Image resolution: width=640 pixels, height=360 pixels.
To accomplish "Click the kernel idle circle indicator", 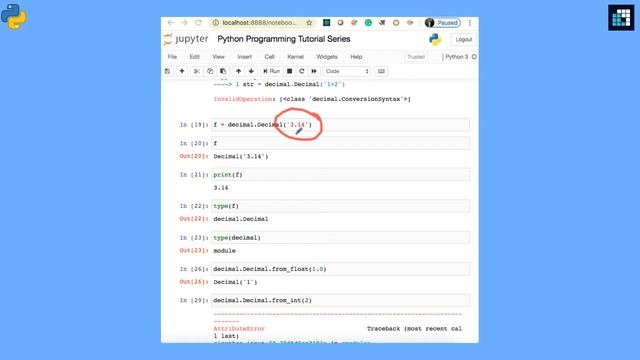I will [474, 57].
